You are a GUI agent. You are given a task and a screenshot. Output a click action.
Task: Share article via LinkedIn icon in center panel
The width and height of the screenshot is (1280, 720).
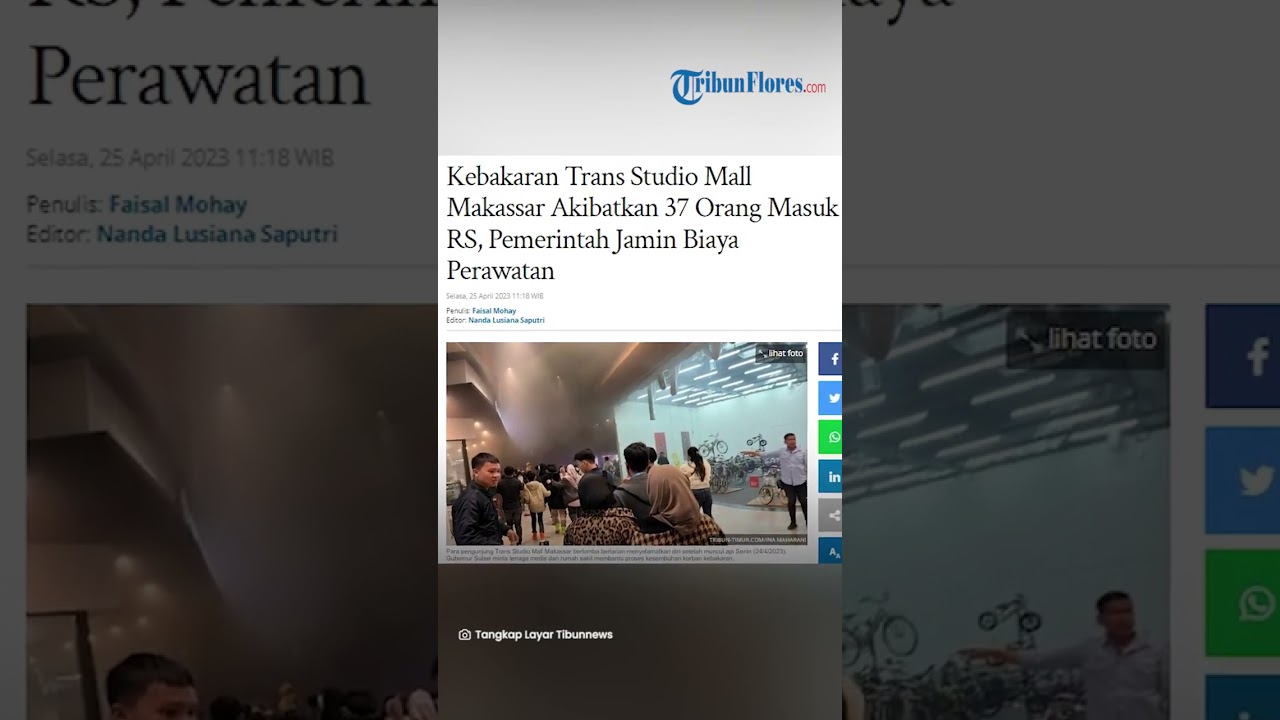click(830, 476)
